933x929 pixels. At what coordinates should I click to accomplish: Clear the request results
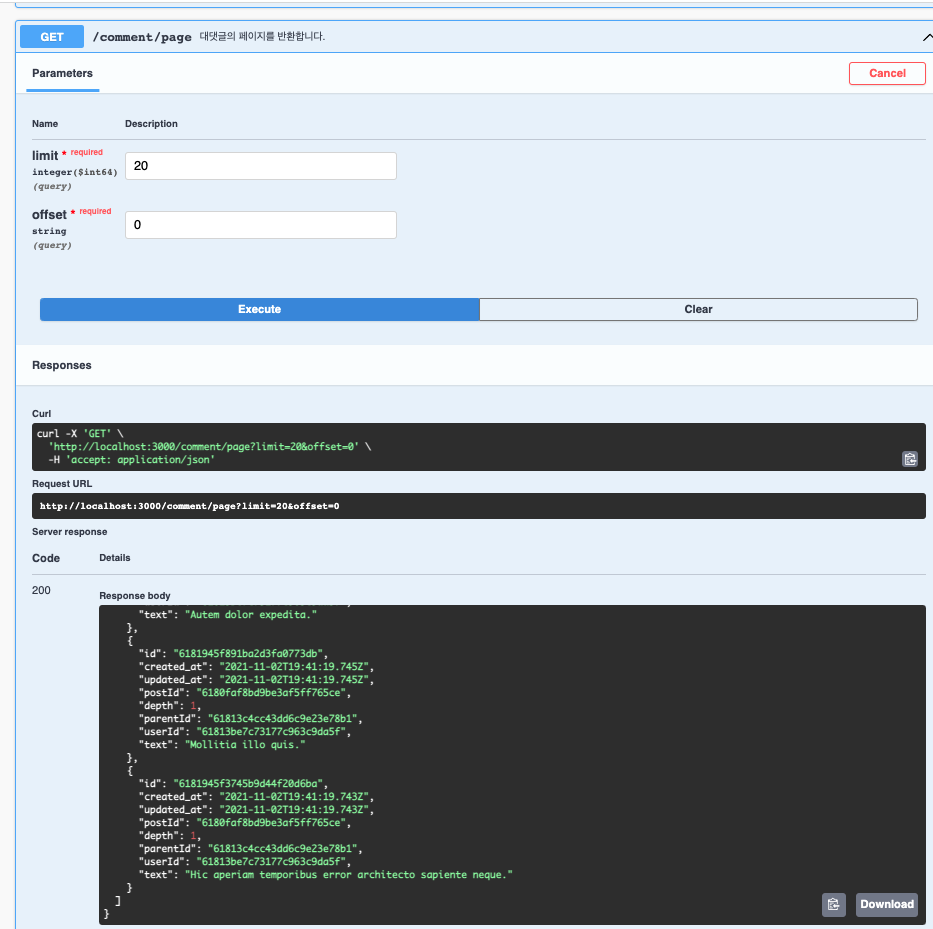pos(698,309)
